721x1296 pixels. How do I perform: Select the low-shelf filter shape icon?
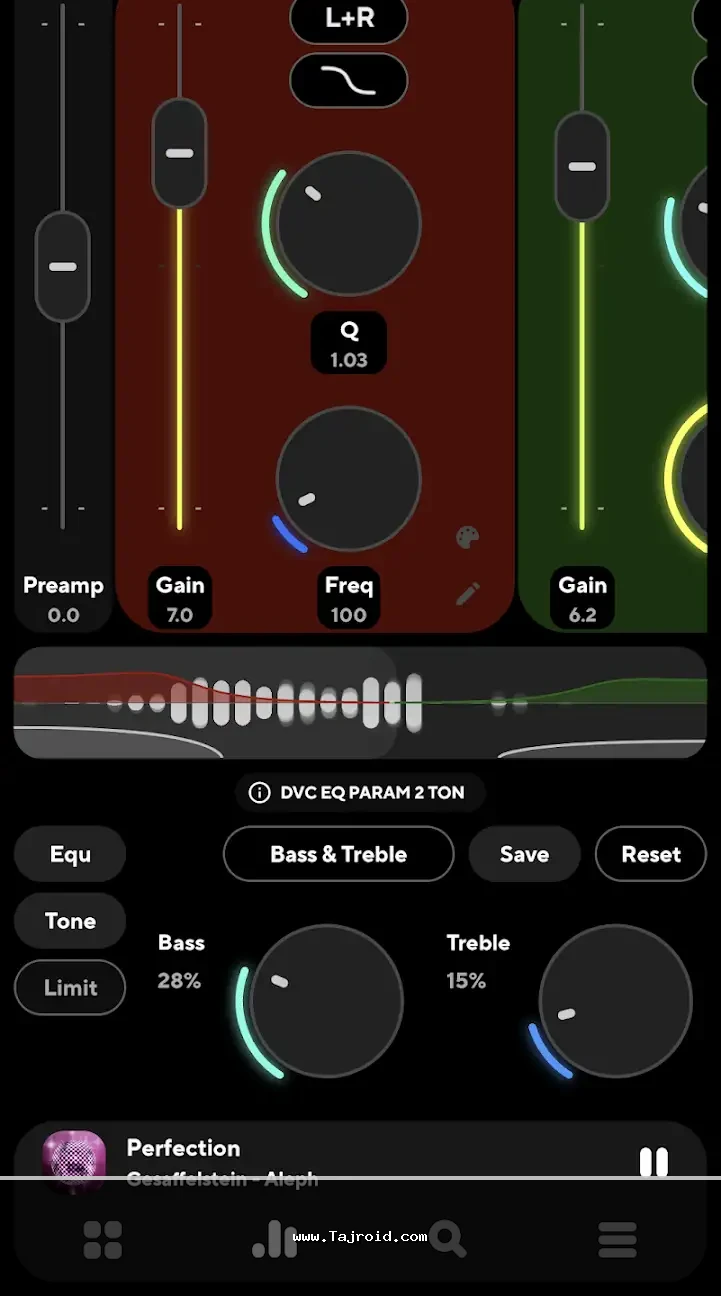pyautogui.click(x=349, y=81)
